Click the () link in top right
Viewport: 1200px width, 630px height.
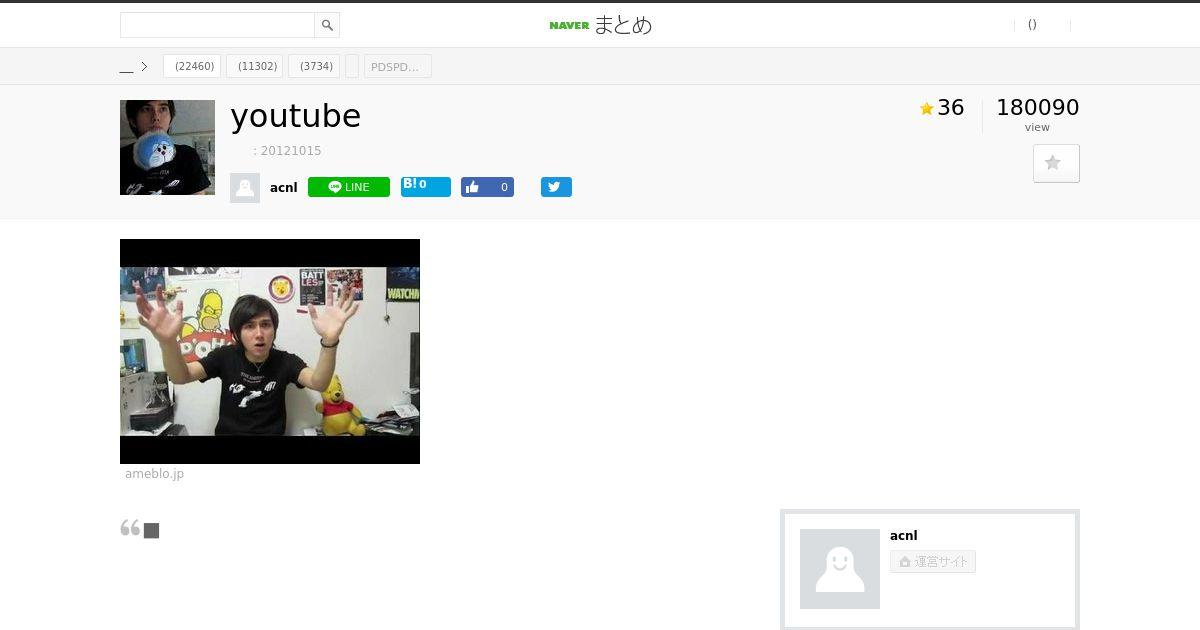[1032, 25]
